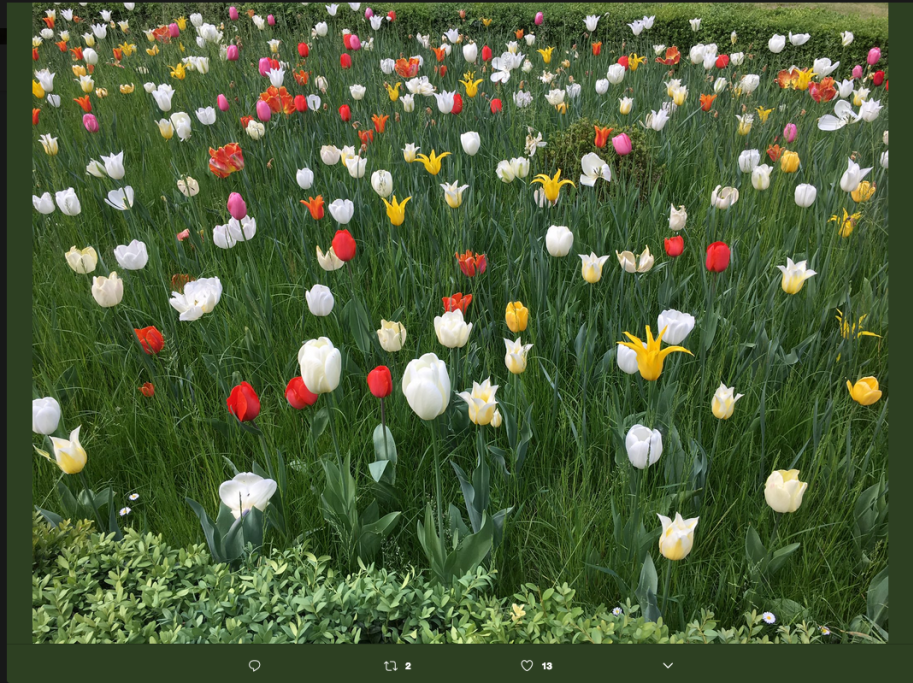Click the pink tulip in the left-middle of the photo

coord(236,205)
